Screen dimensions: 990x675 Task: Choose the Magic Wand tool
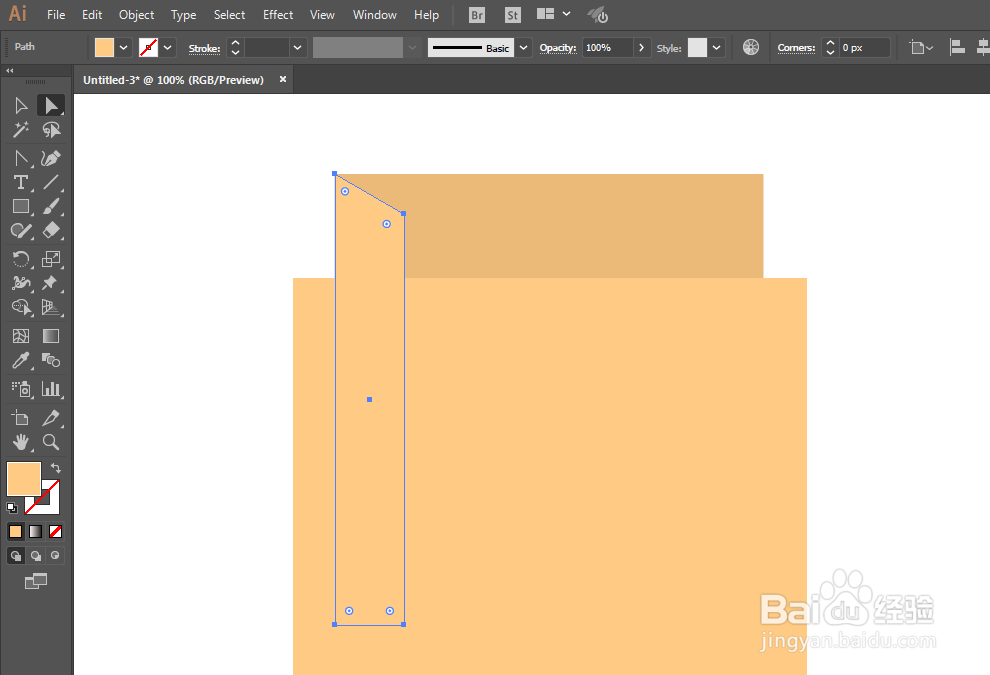click(x=21, y=129)
